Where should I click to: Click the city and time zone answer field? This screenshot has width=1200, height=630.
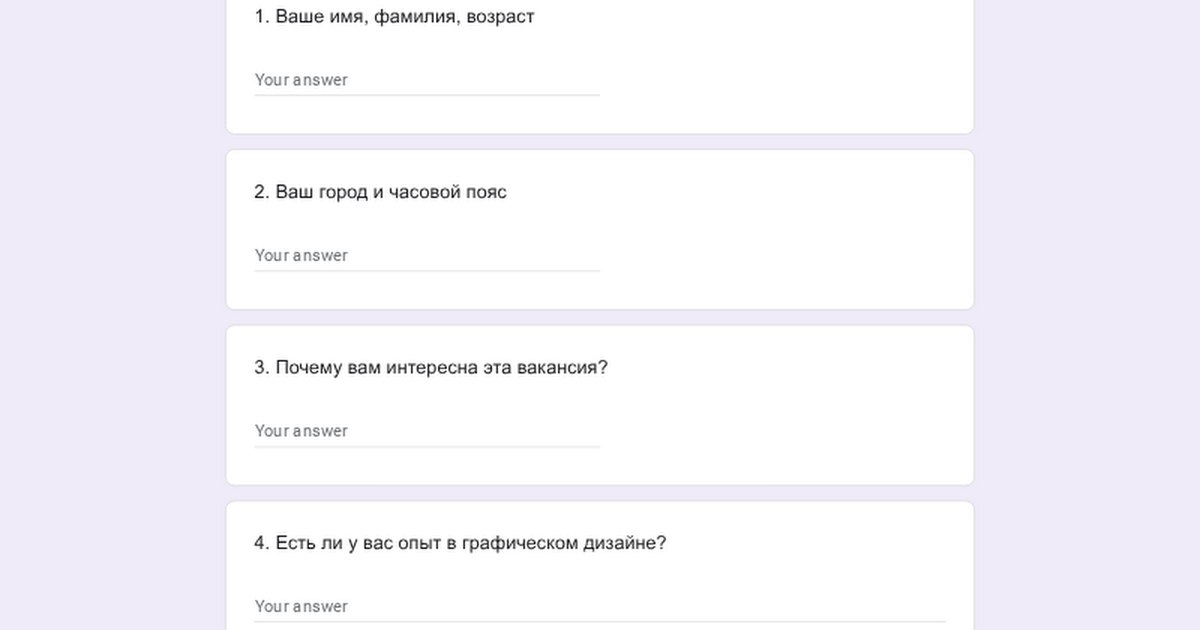coord(427,255)
